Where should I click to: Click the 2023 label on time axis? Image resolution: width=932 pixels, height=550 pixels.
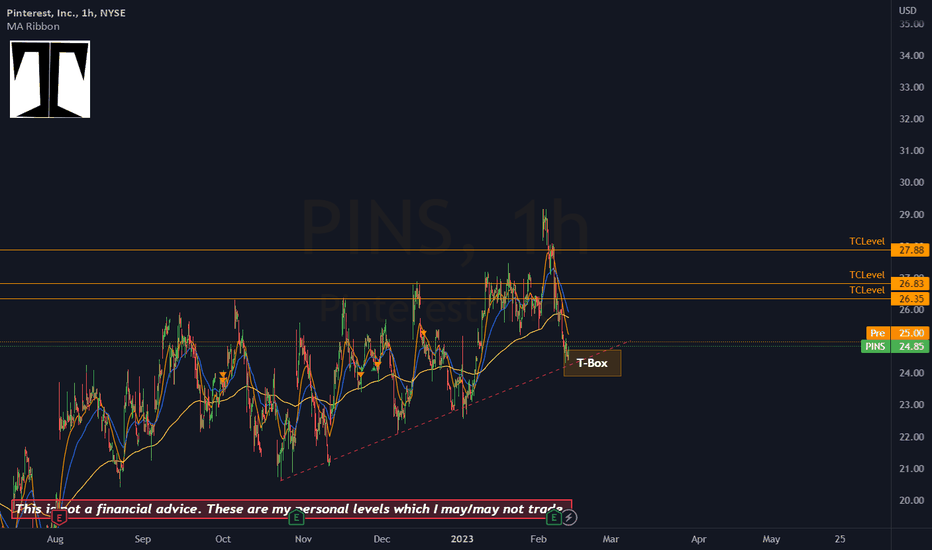click(462, 539)
